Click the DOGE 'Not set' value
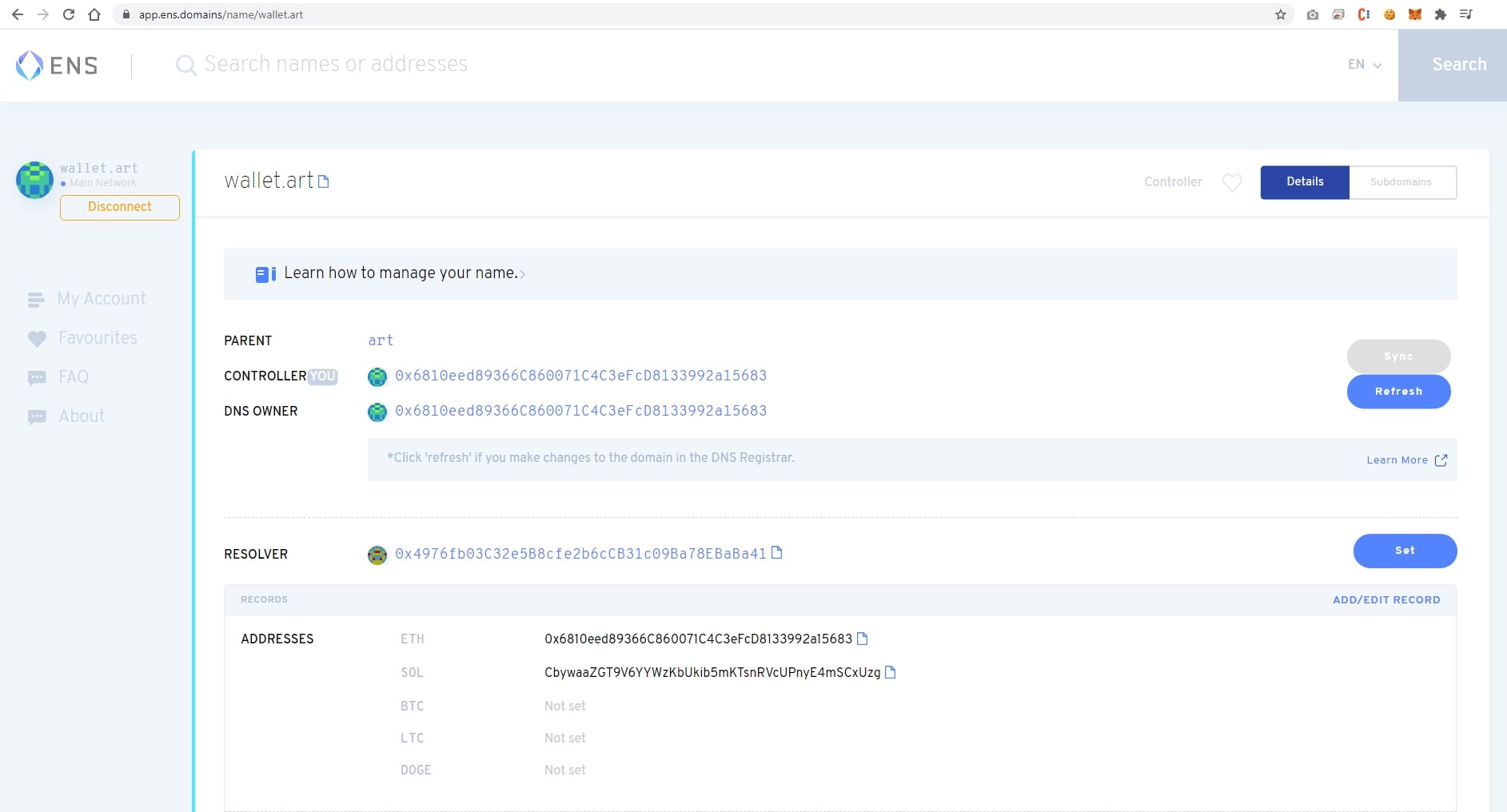Screen dimensions: 1507x812 click(565, 770)
